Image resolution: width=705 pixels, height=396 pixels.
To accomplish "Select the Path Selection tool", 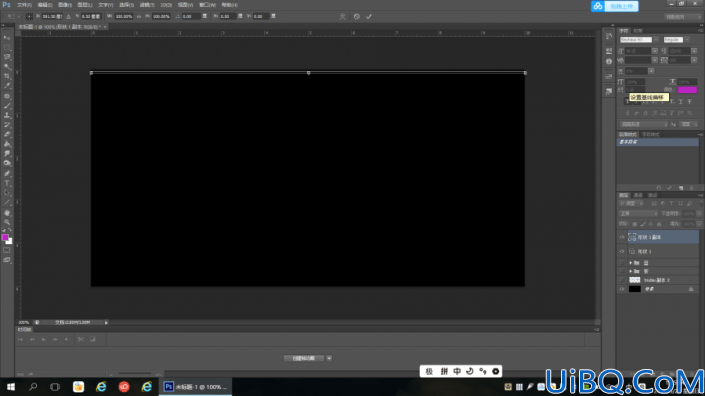I will (x=7, y=193).
